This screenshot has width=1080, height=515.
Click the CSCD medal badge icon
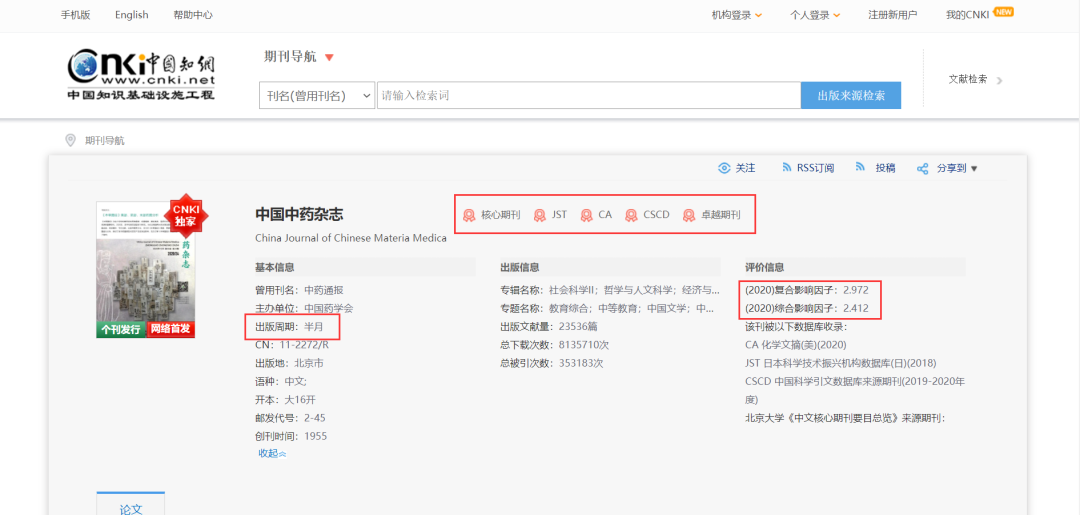[x=631, y=215]
